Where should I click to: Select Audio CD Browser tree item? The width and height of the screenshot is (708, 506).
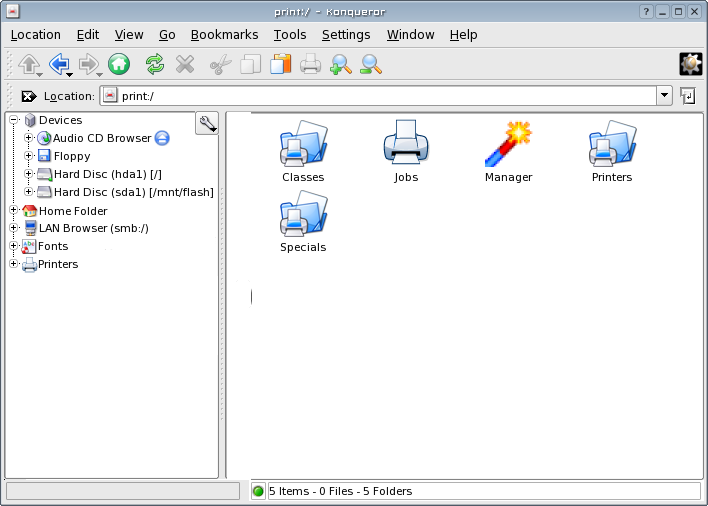(x=102, y=138)
